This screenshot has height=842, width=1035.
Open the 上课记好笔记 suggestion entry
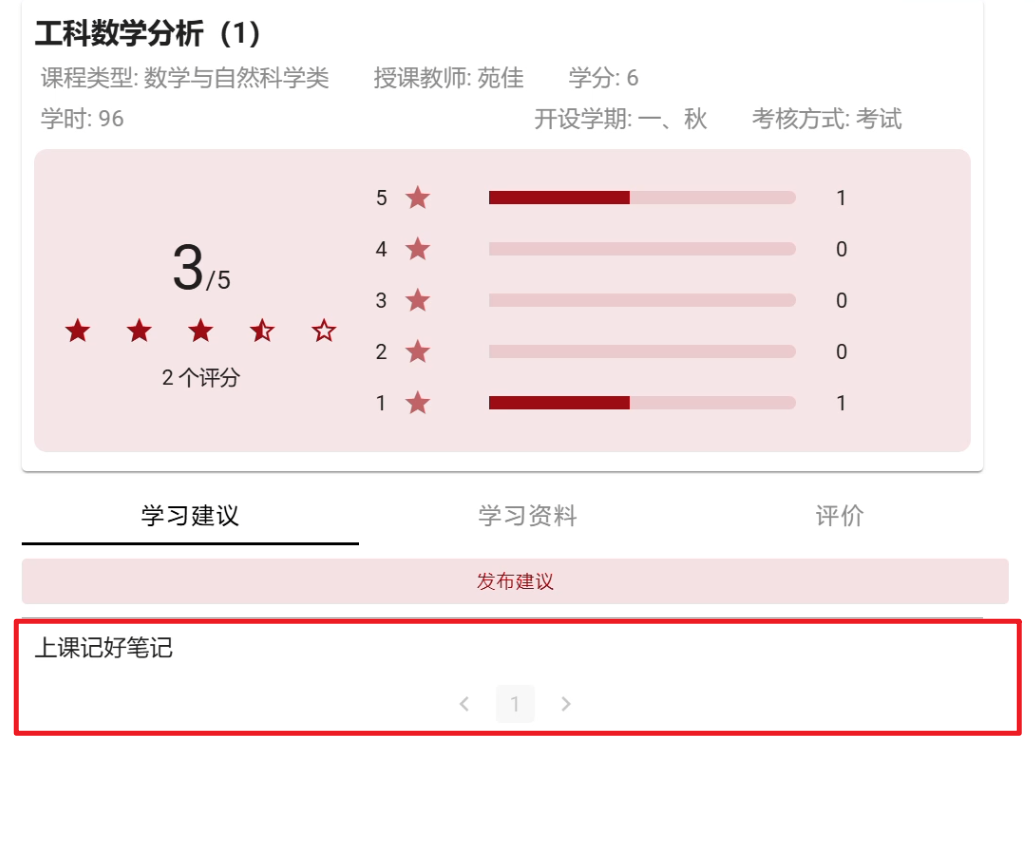[x=104, y=648]
